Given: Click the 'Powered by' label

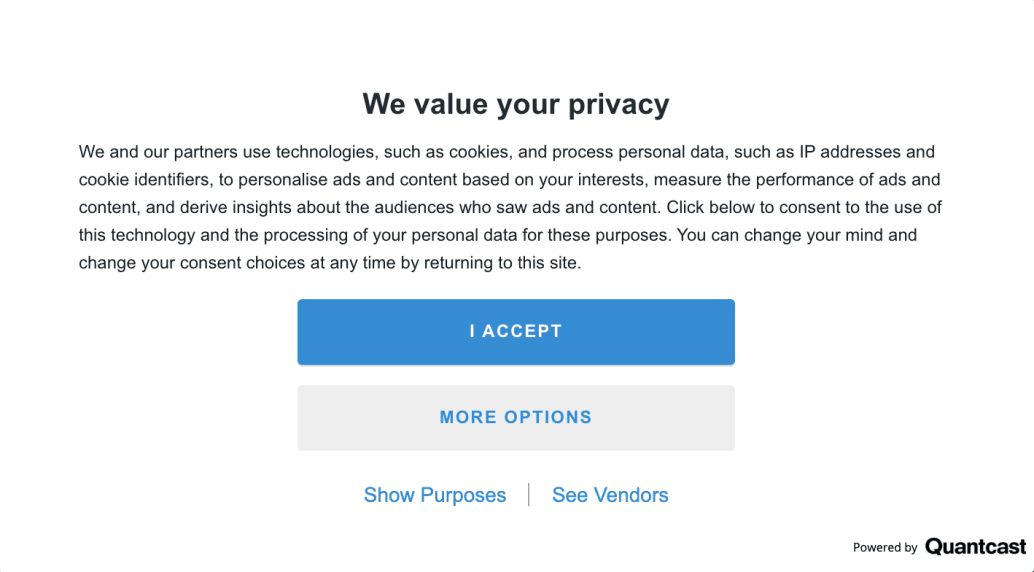Looking at the screenshot, I should click(885, 547).
